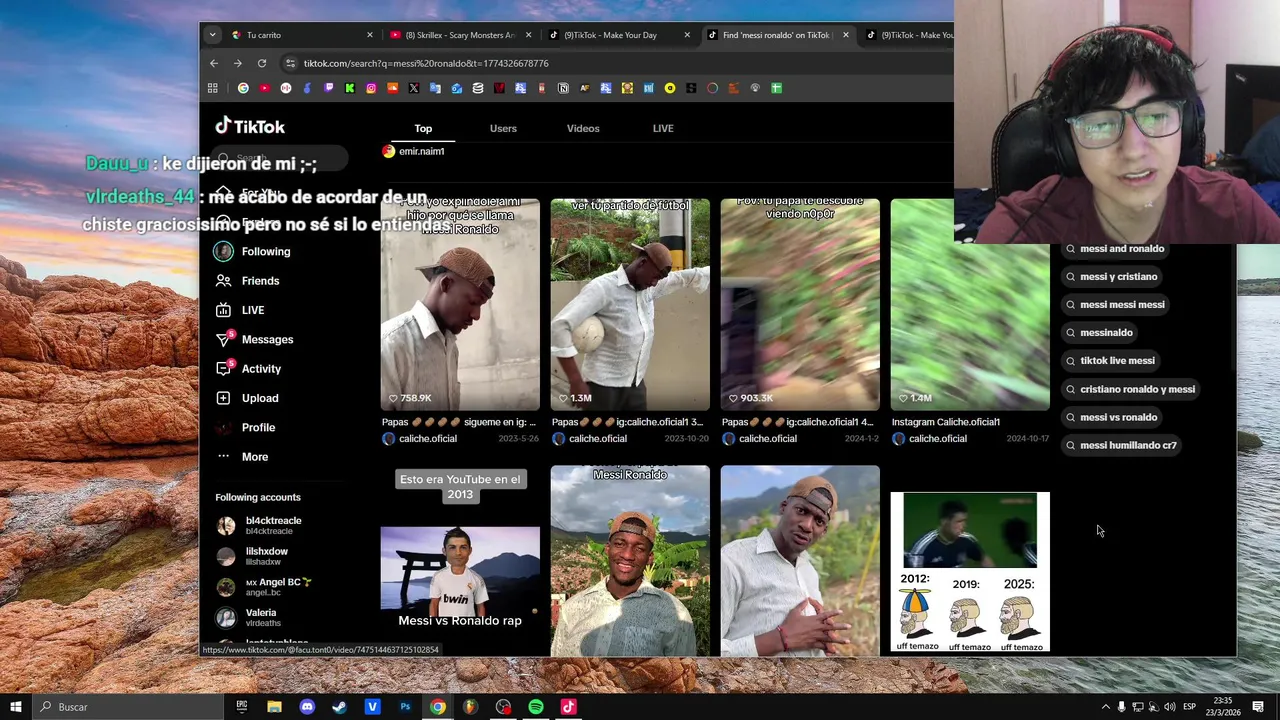Search suggestion 'messi and ronaldo'
This screenshot has height=720, width=1280.
(x=1115, y=248)
